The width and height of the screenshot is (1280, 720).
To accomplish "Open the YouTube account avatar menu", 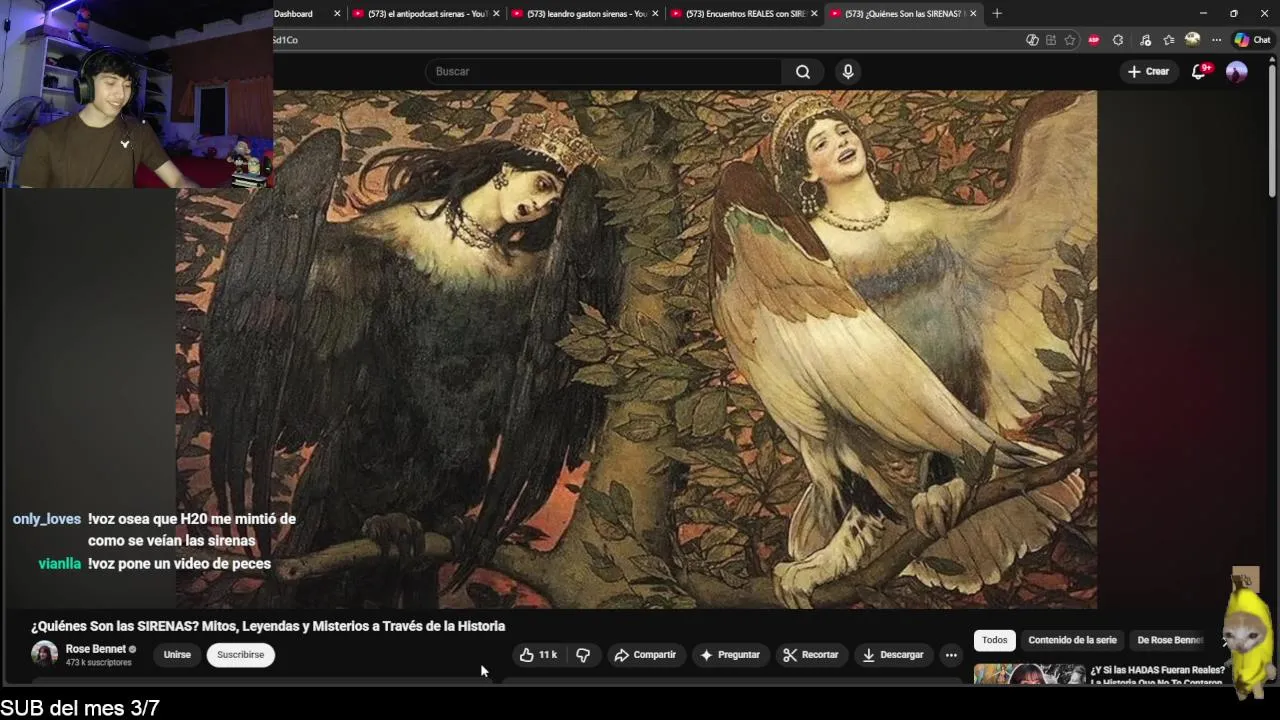I will click(1237, 71).
